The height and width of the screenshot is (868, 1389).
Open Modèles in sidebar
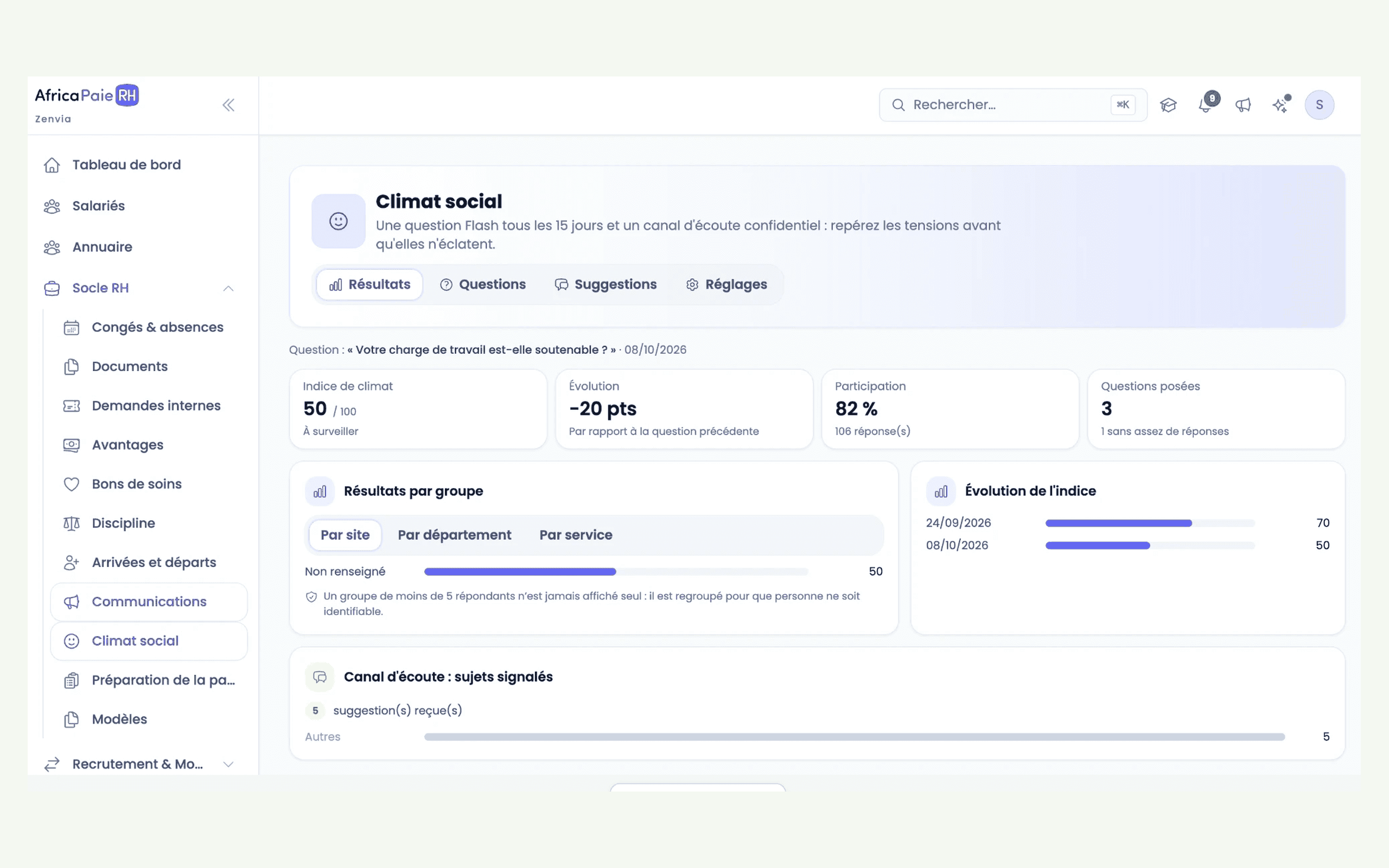point(149,719)
